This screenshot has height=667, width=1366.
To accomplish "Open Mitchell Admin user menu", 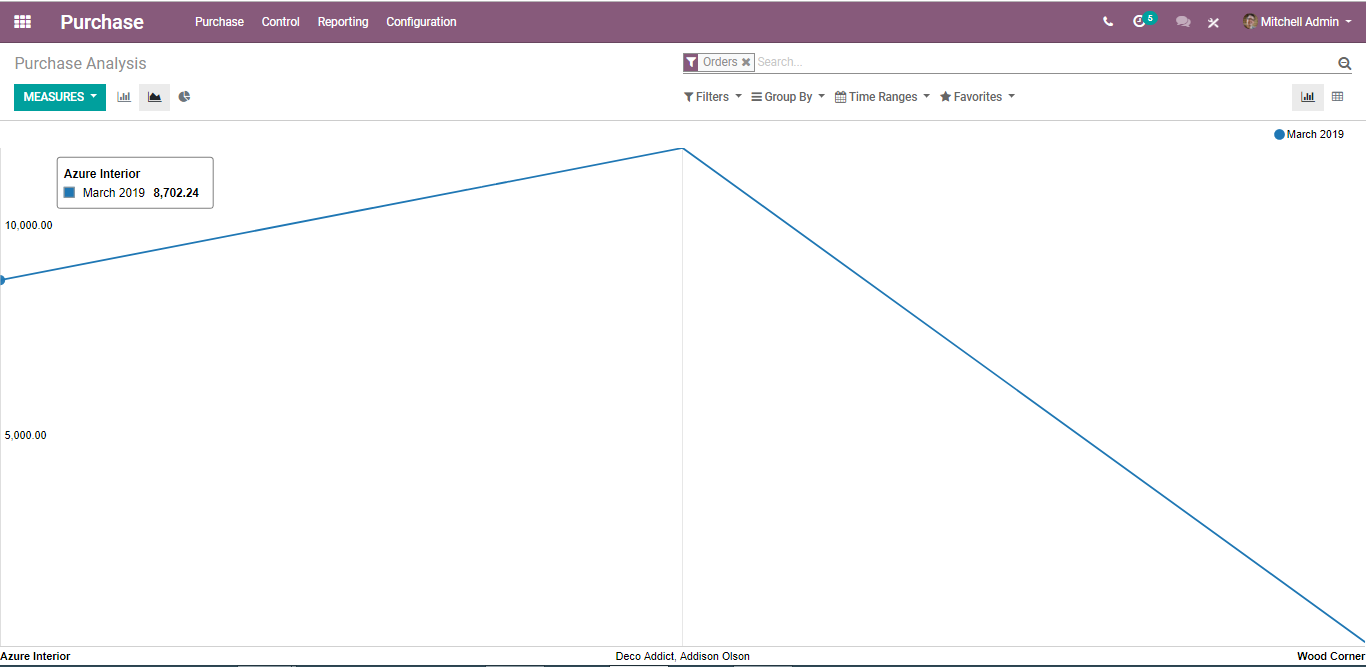I will 1298,22.
